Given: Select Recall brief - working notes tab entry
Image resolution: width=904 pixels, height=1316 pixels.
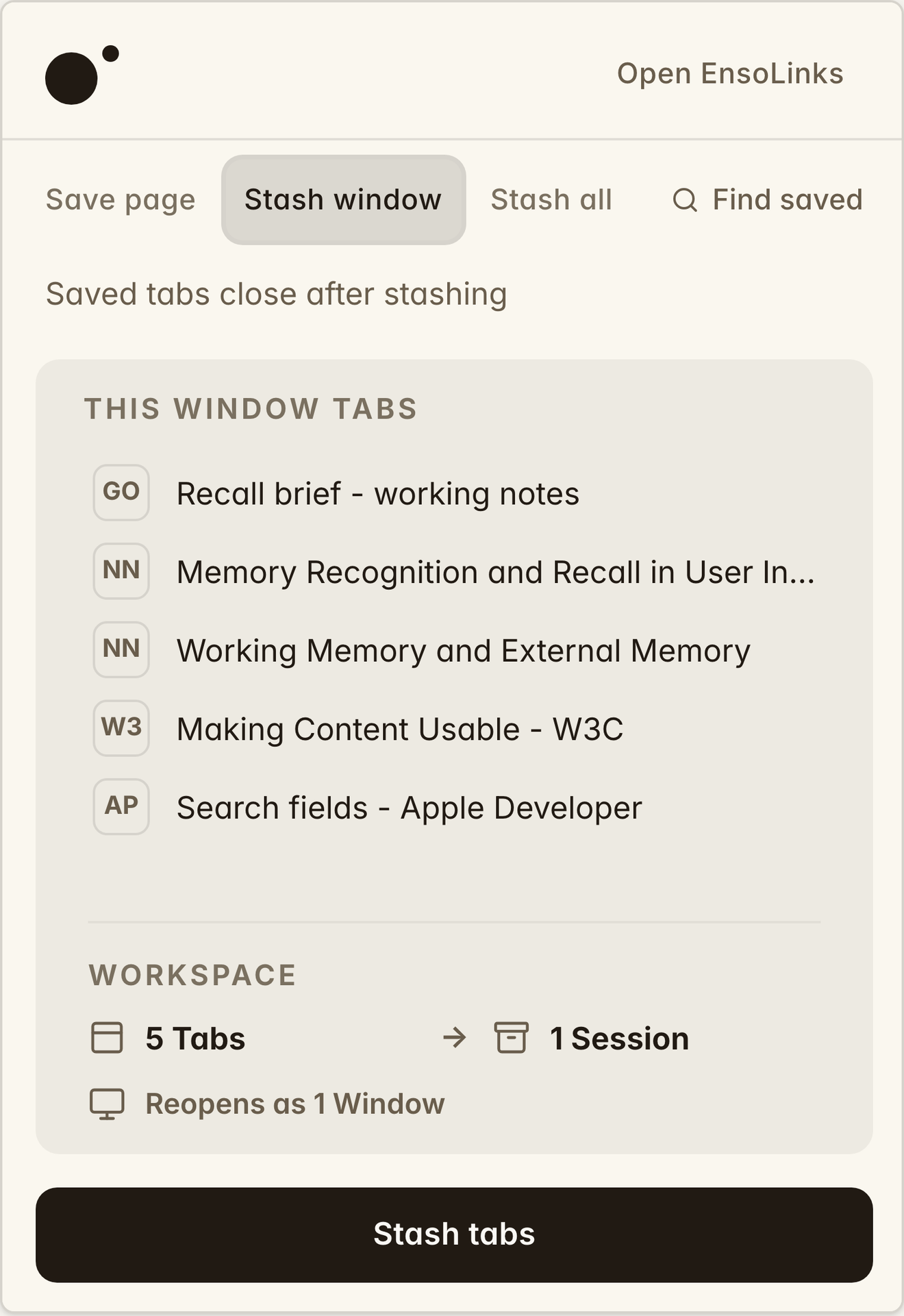Looking at the screenshot, I should tap(454, 493).
